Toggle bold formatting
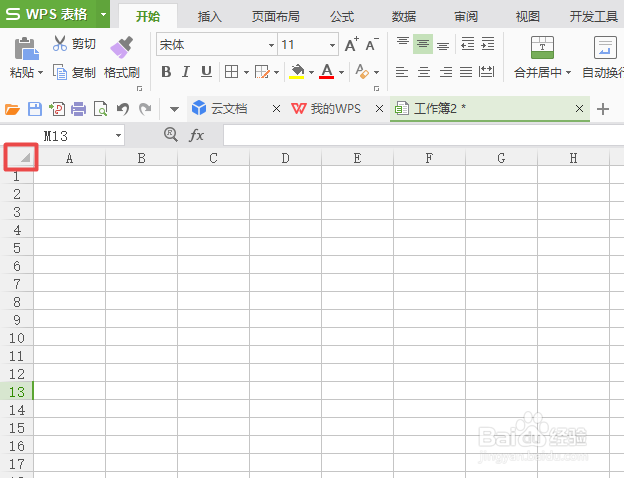Screen dimensions: 624x478 (166, 72)
